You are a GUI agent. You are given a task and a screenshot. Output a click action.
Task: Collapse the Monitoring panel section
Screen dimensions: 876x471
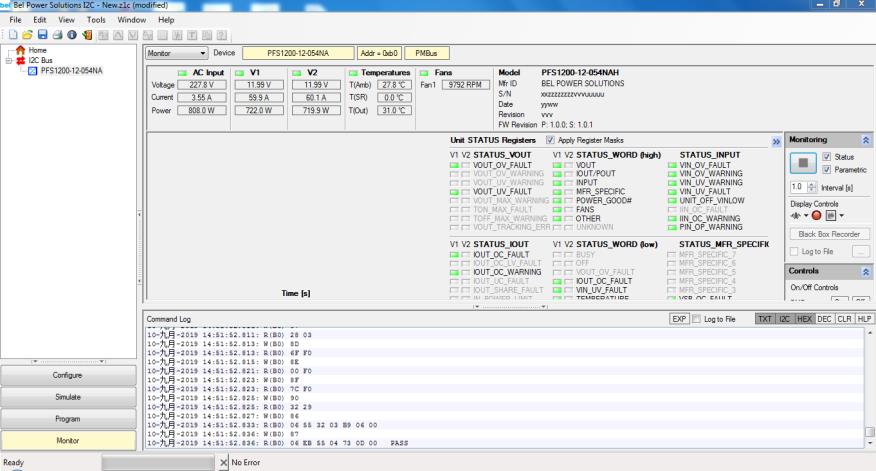tap(864, 142)
